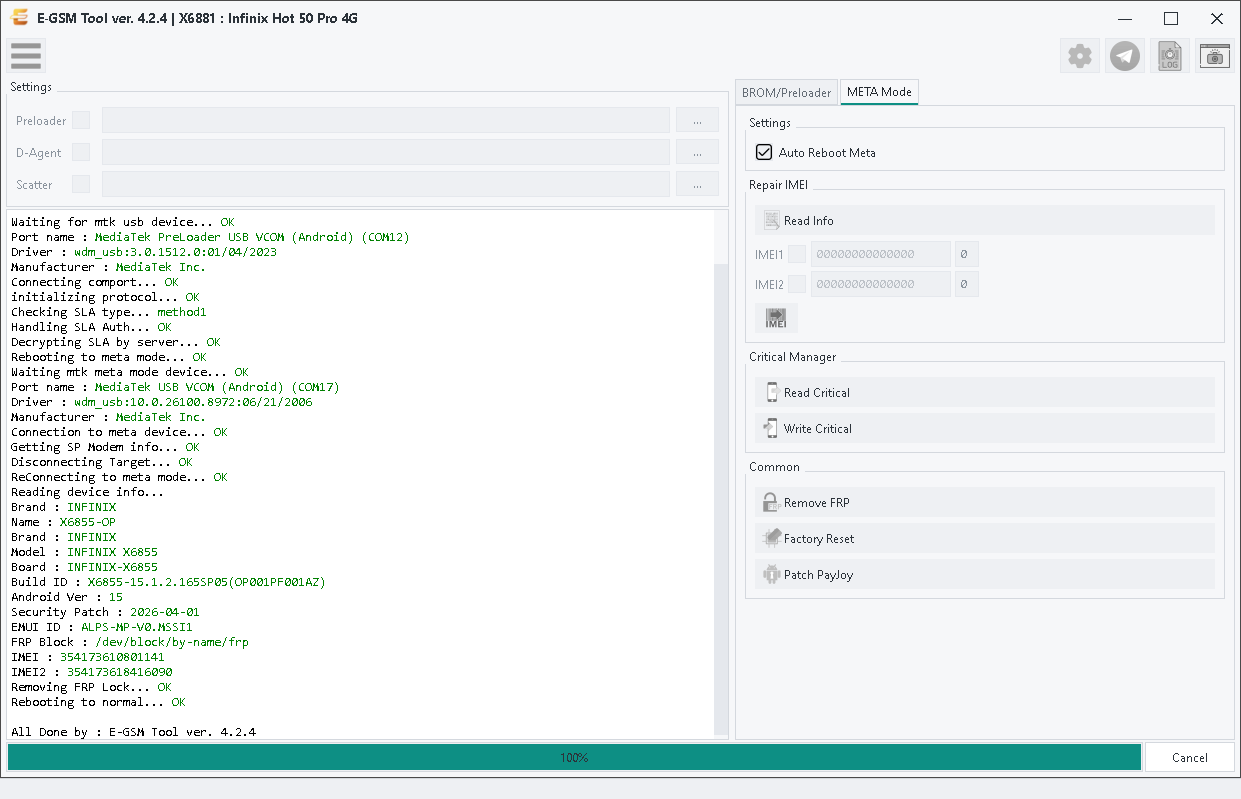
Task: Click the 'Rebooting to normal... OK' line
Action: click(x=98, y=702)
